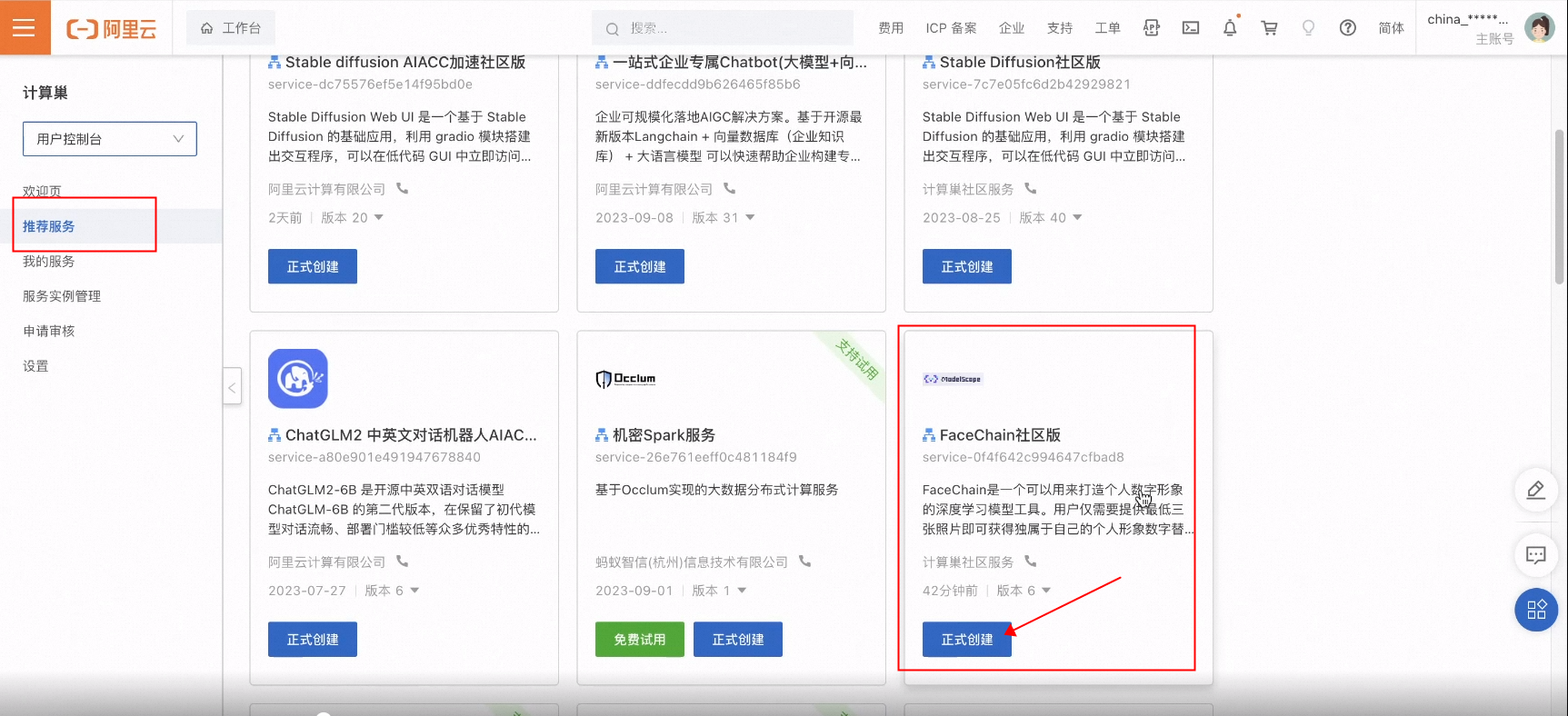Open 我的服务 in the sidebar

49,262
